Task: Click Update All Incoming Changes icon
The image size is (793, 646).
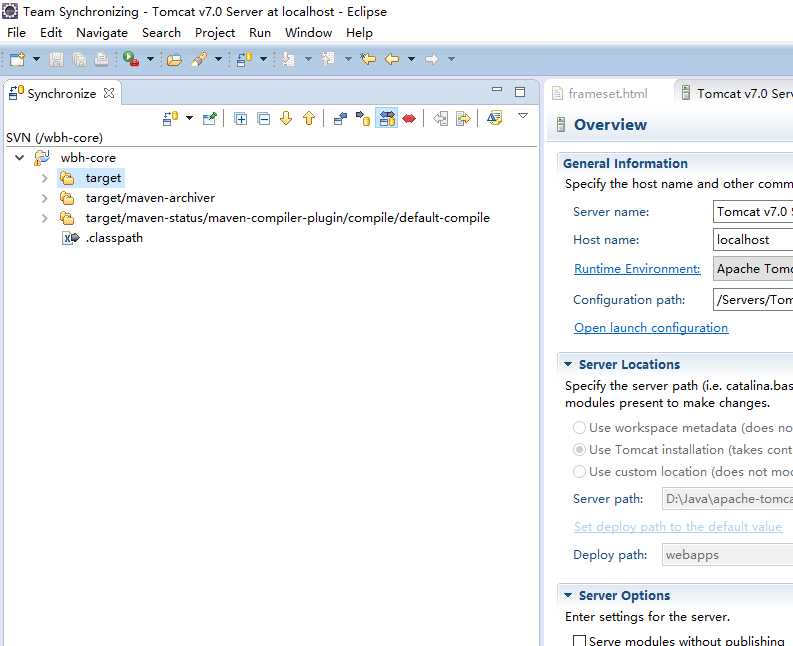Action: pyautogui.click(x=440, y=118)
